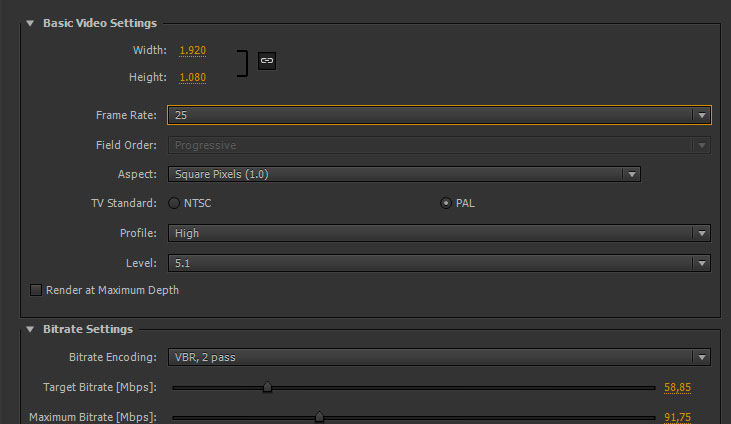Image resolution: width=731 pixels, height=424 pixels.
Task: Edit the Height value 1.080
Action: pyautogui.click(x=193, y=77)
